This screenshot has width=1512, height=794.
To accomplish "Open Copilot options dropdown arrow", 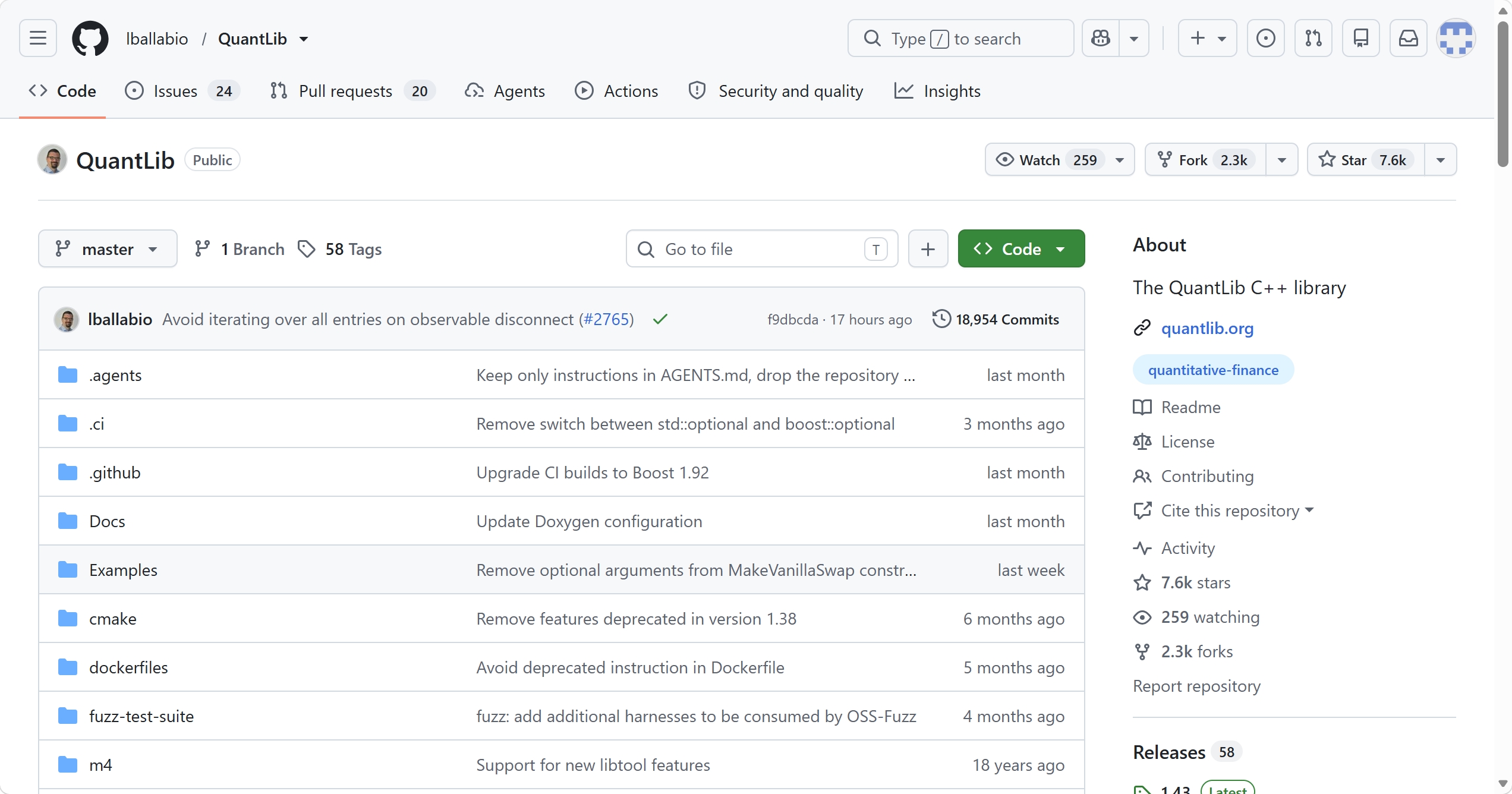I will [1134, 39].
